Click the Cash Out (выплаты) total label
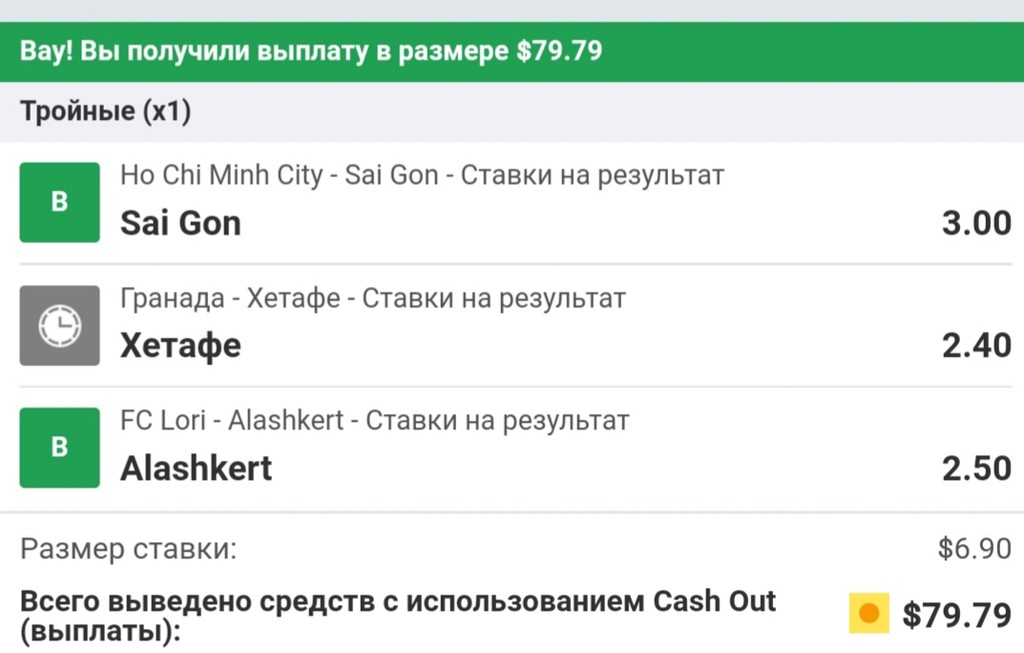The image size is (1024, 653). (x=398, y=616)
